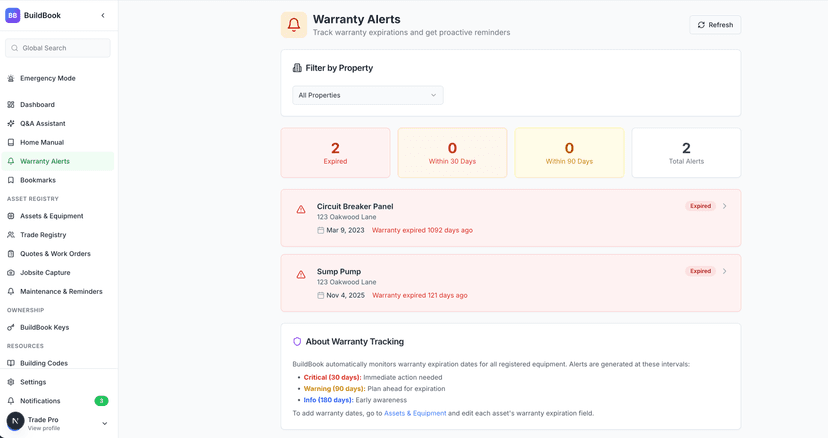Click the Global Search field
Viewport: 828px width, 438px height.
click(58, 48)
